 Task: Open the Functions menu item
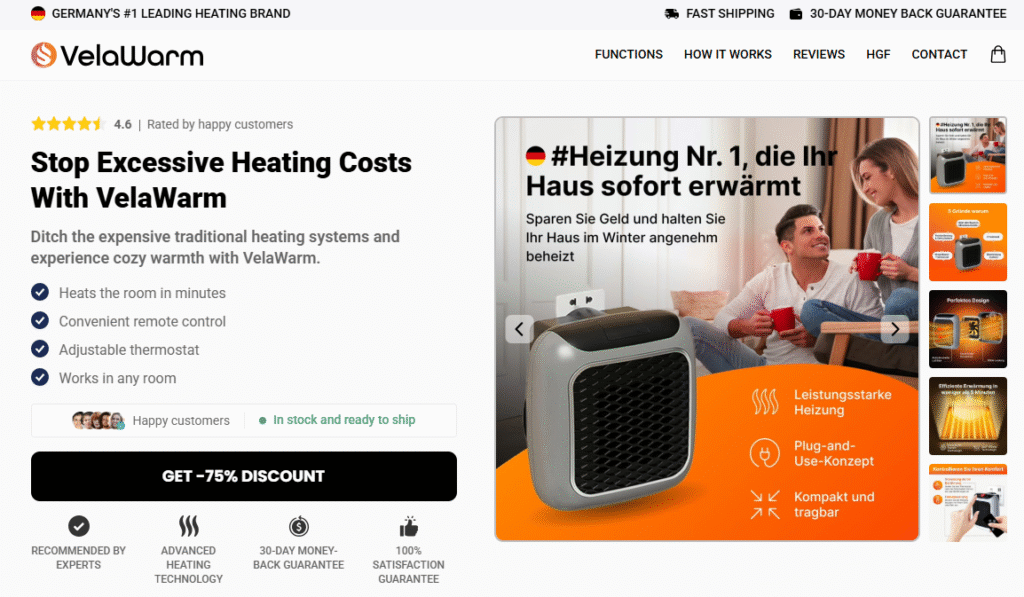pos(628,54)
